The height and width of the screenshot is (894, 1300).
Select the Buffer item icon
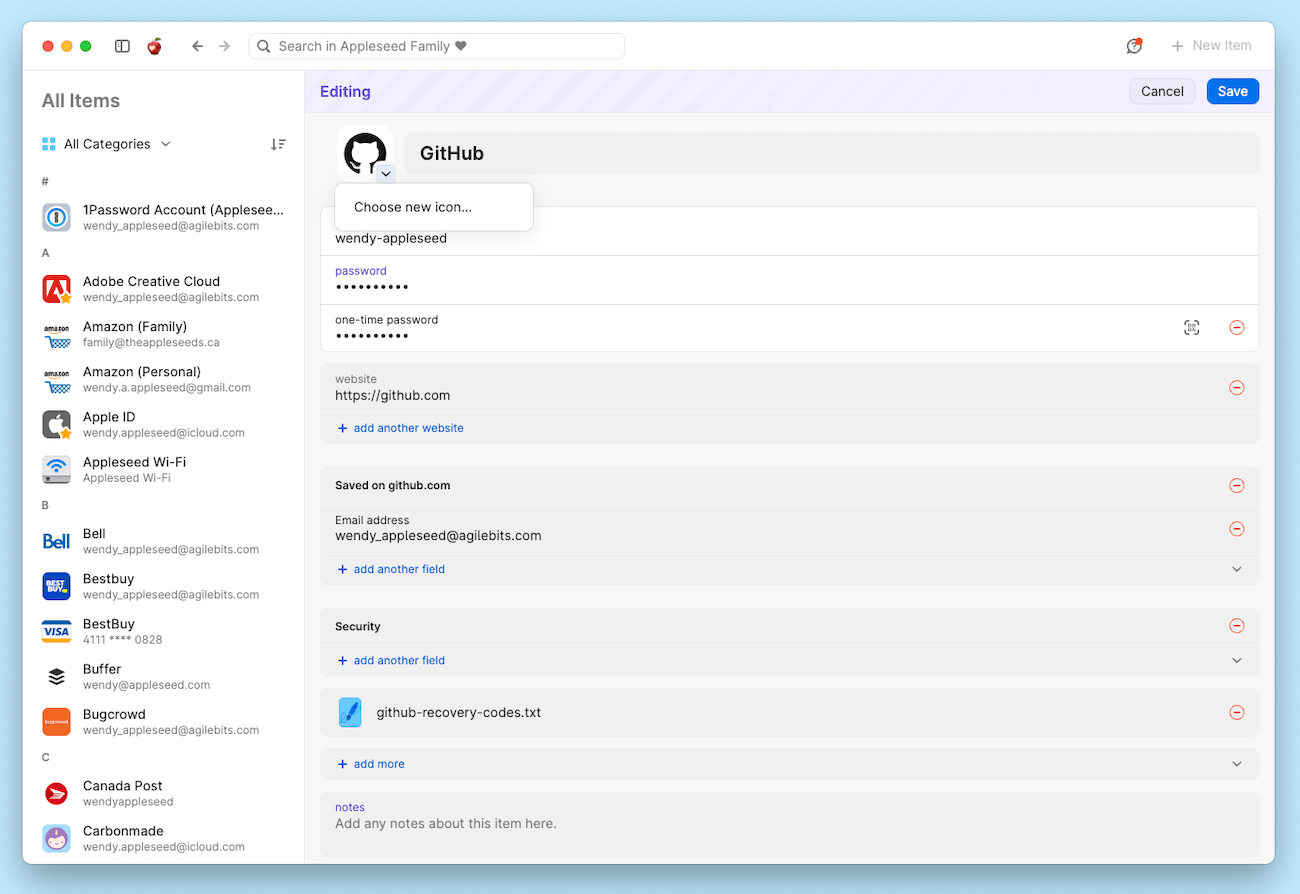coord(57,677)
